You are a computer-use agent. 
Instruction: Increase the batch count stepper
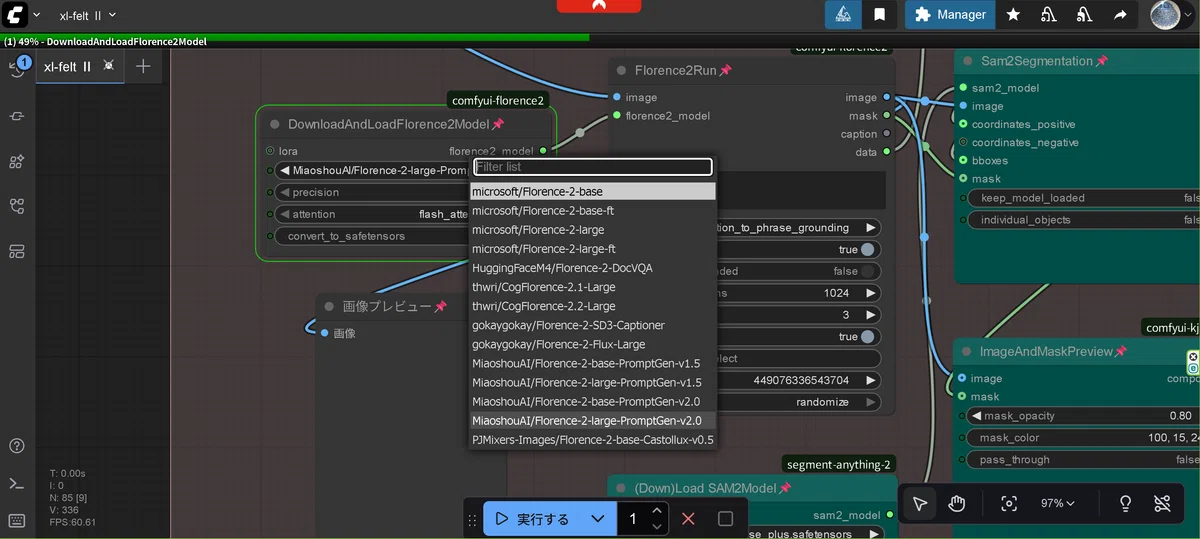[657, 512]
